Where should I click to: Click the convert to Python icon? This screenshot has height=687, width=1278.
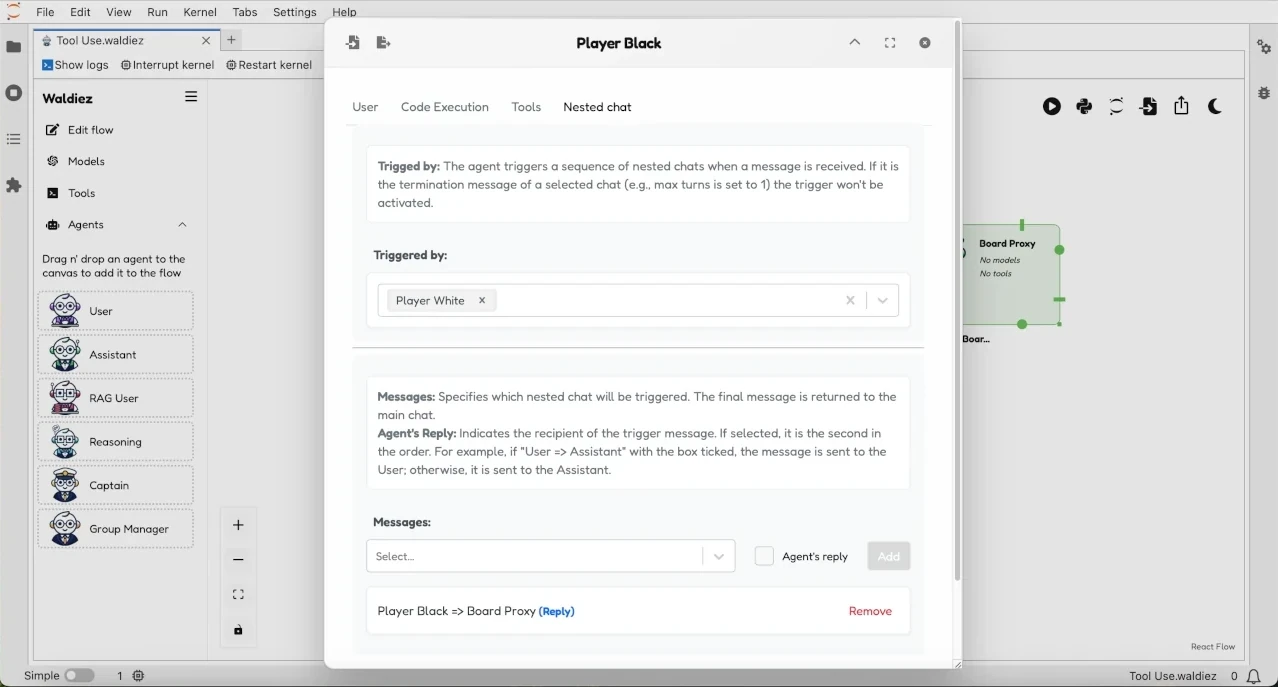1084,107
